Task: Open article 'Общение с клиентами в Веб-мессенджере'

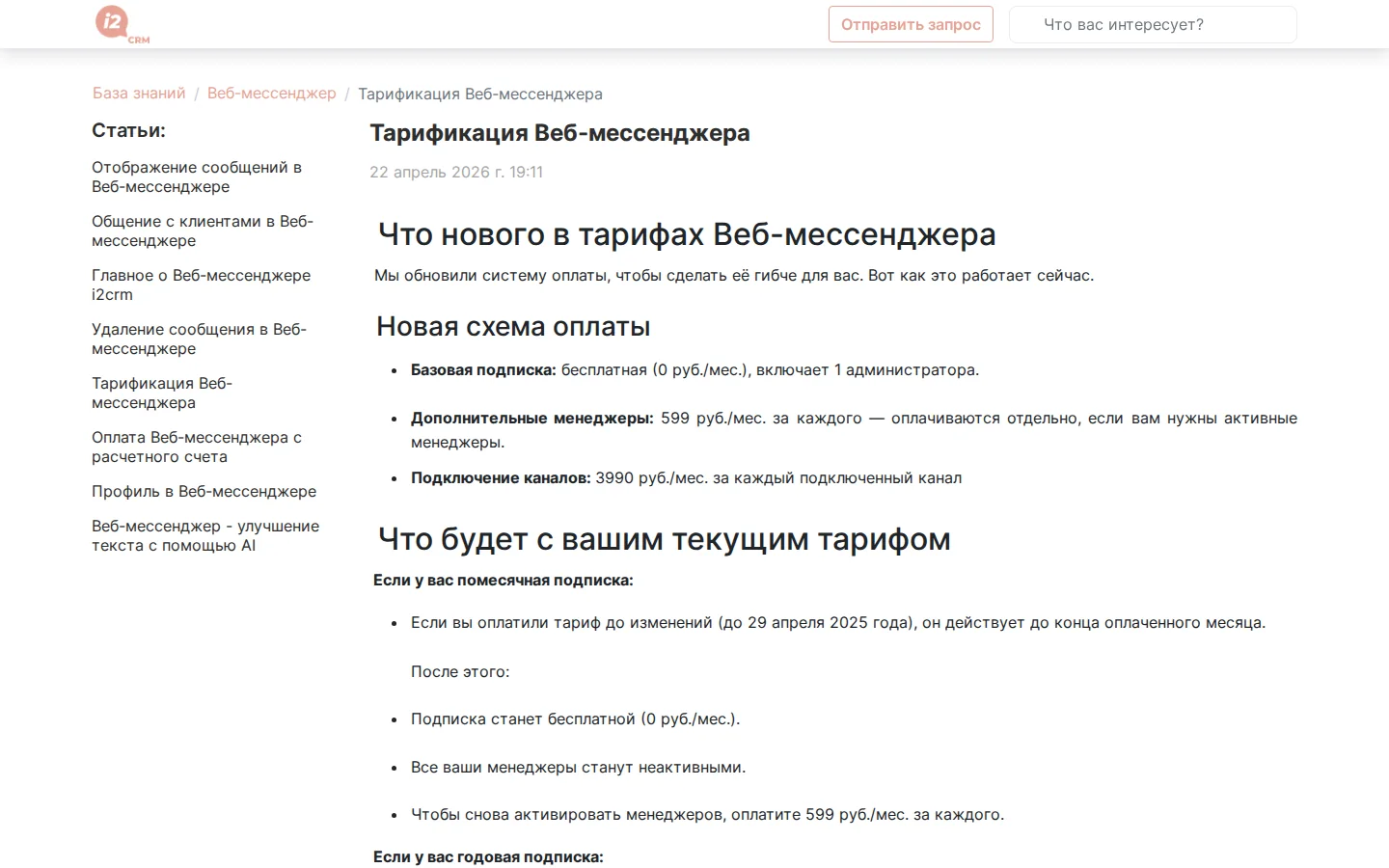Action: (203, 231)
